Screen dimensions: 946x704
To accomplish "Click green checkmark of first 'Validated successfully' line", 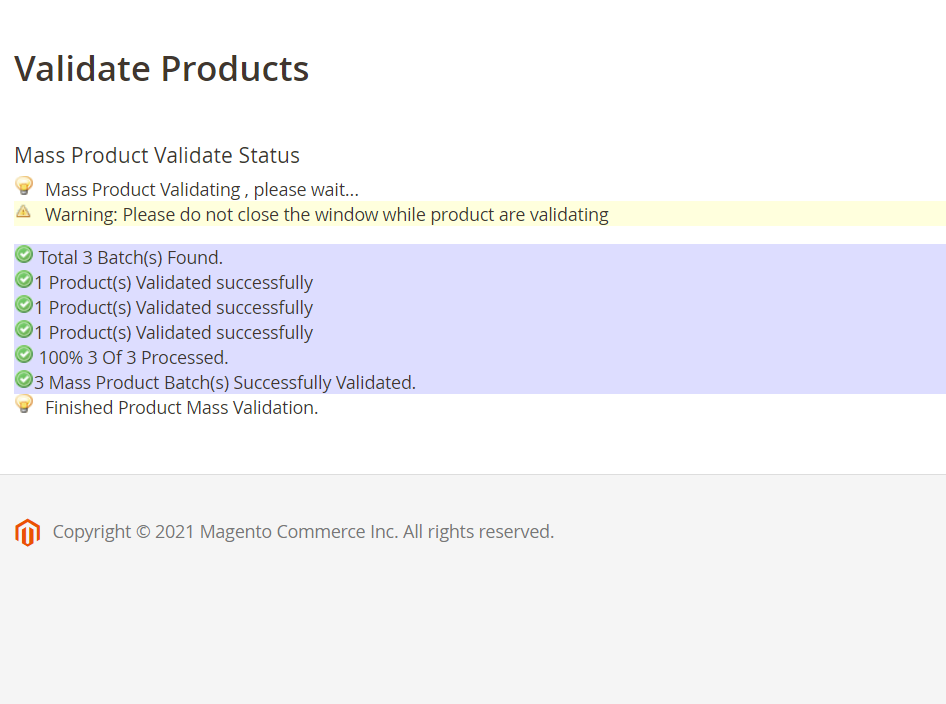I will (24, 279).
